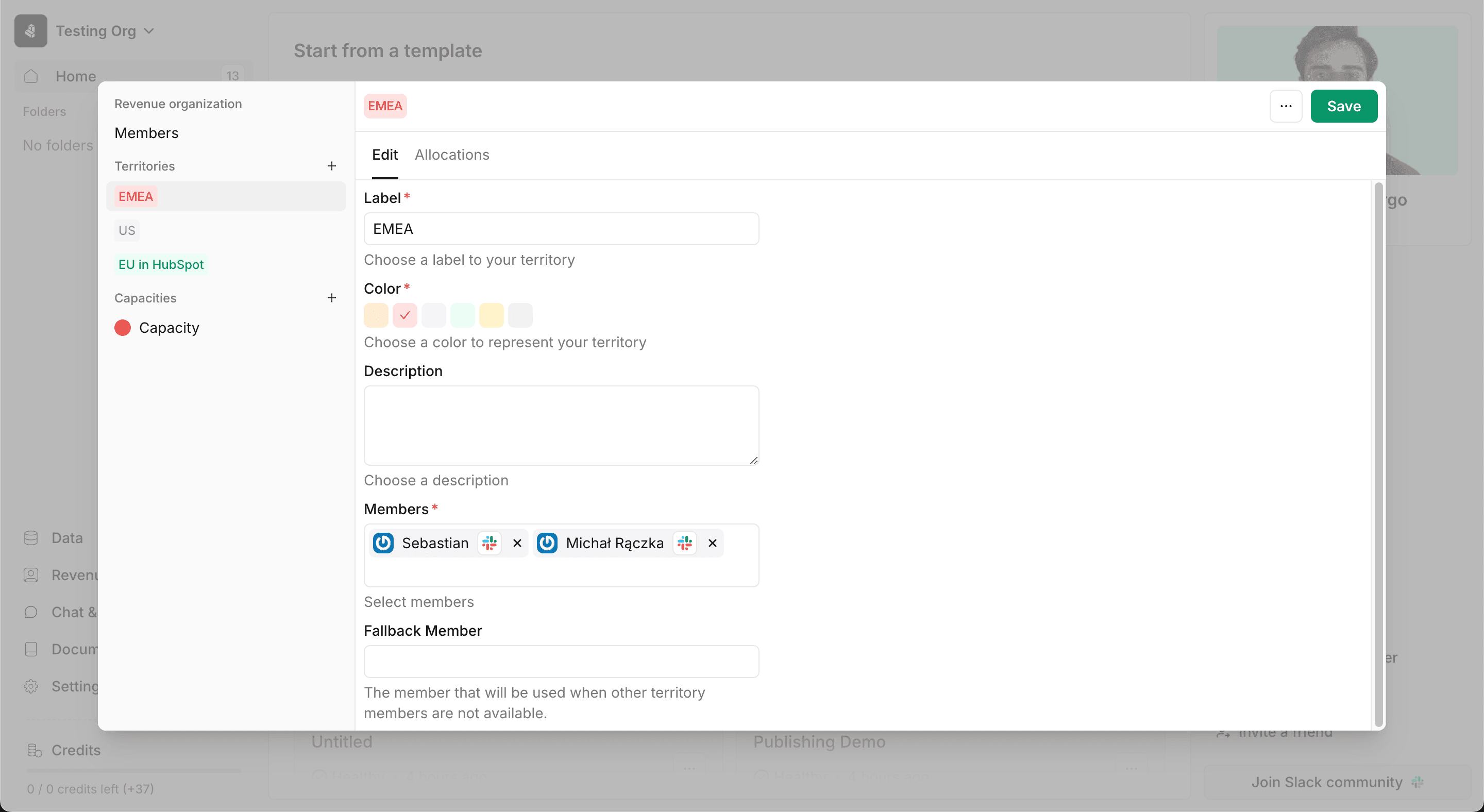The width and height of the screenshot is (1484, 812).
Task: Click empty area of Members select field
Action: coord(561,572)
